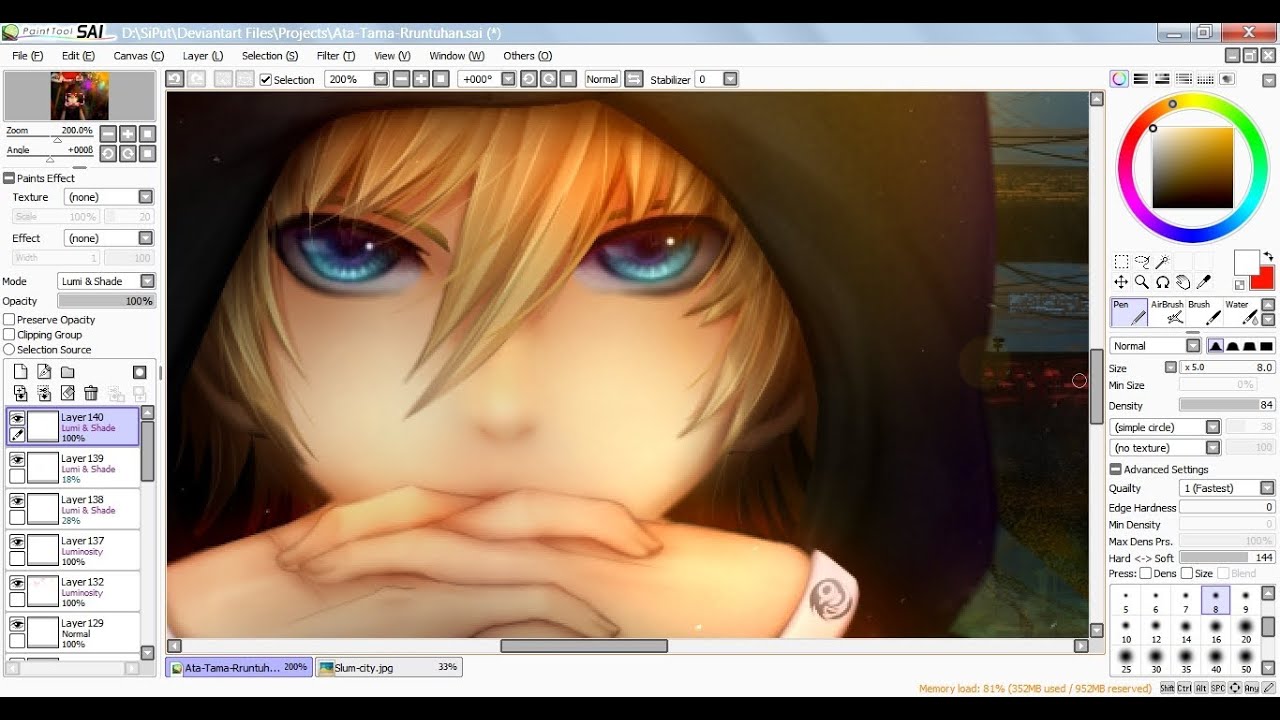Switch to the Slum-city.jpg document tab
This screenshot has width=1280, height=720.
389,667
